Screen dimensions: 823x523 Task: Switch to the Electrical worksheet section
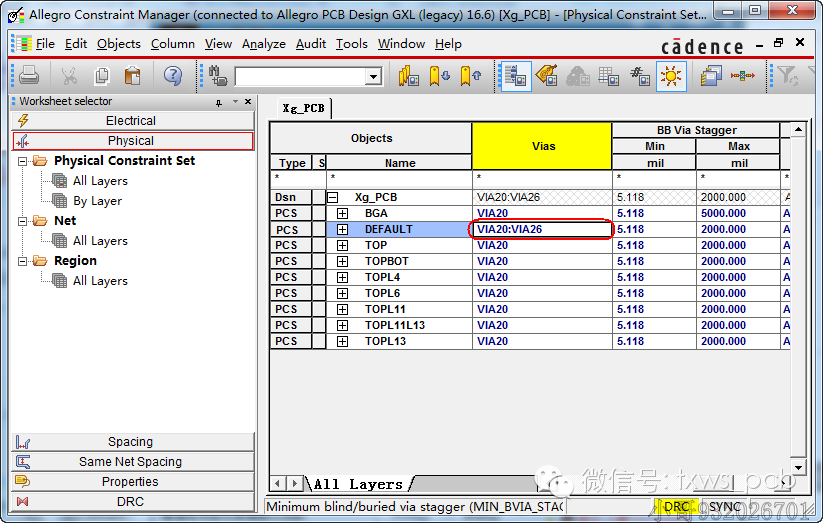pos(132,121)
